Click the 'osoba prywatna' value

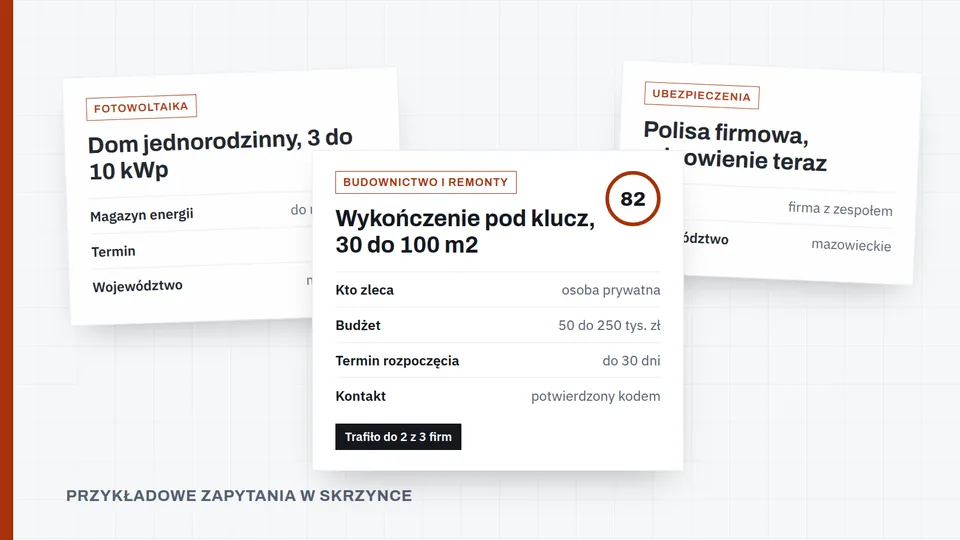(x=611, y=290)
